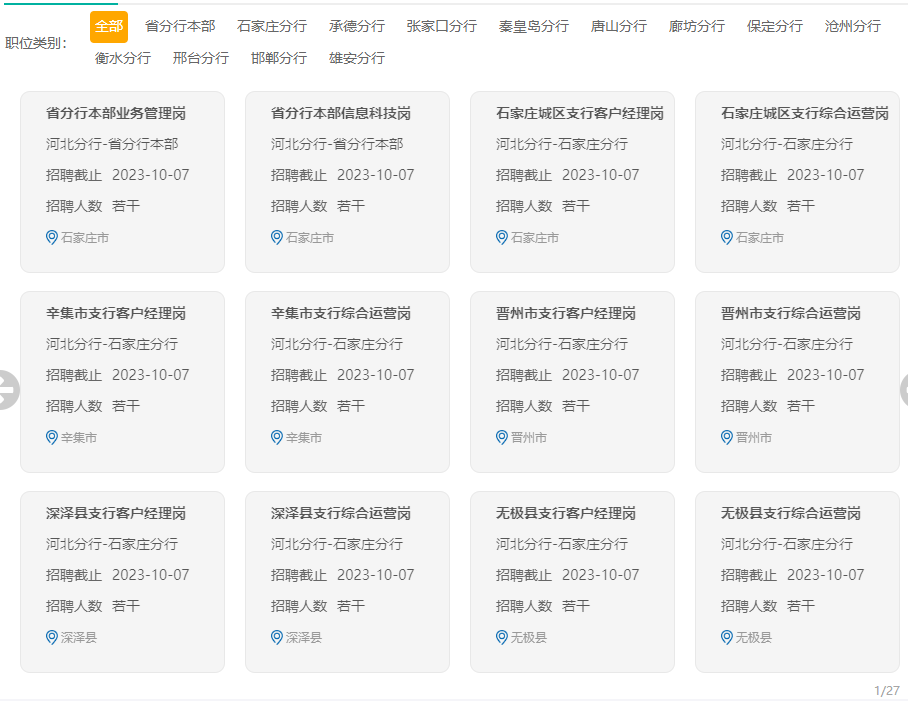Screen dimensions: 908x701
Task: Click 辛集市 location in 辛集市支行客户经理岗 card
Action: click(x=79, y=438)
